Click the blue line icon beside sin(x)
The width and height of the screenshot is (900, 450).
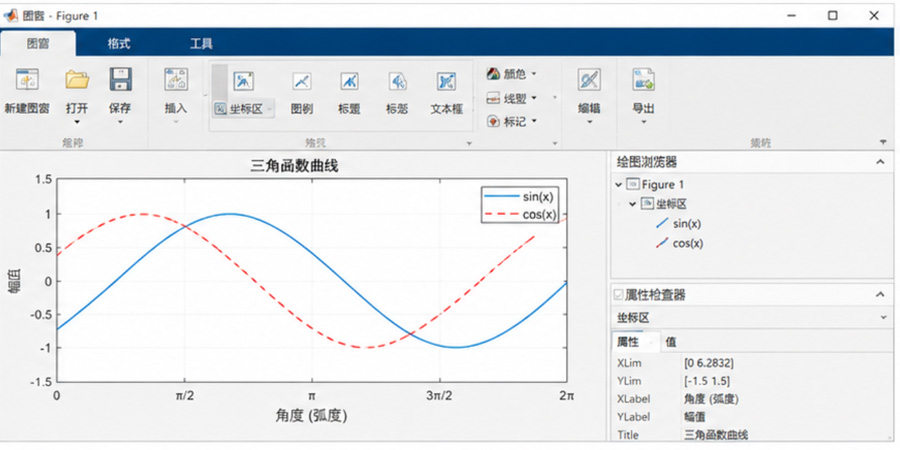tap(662, 224)
